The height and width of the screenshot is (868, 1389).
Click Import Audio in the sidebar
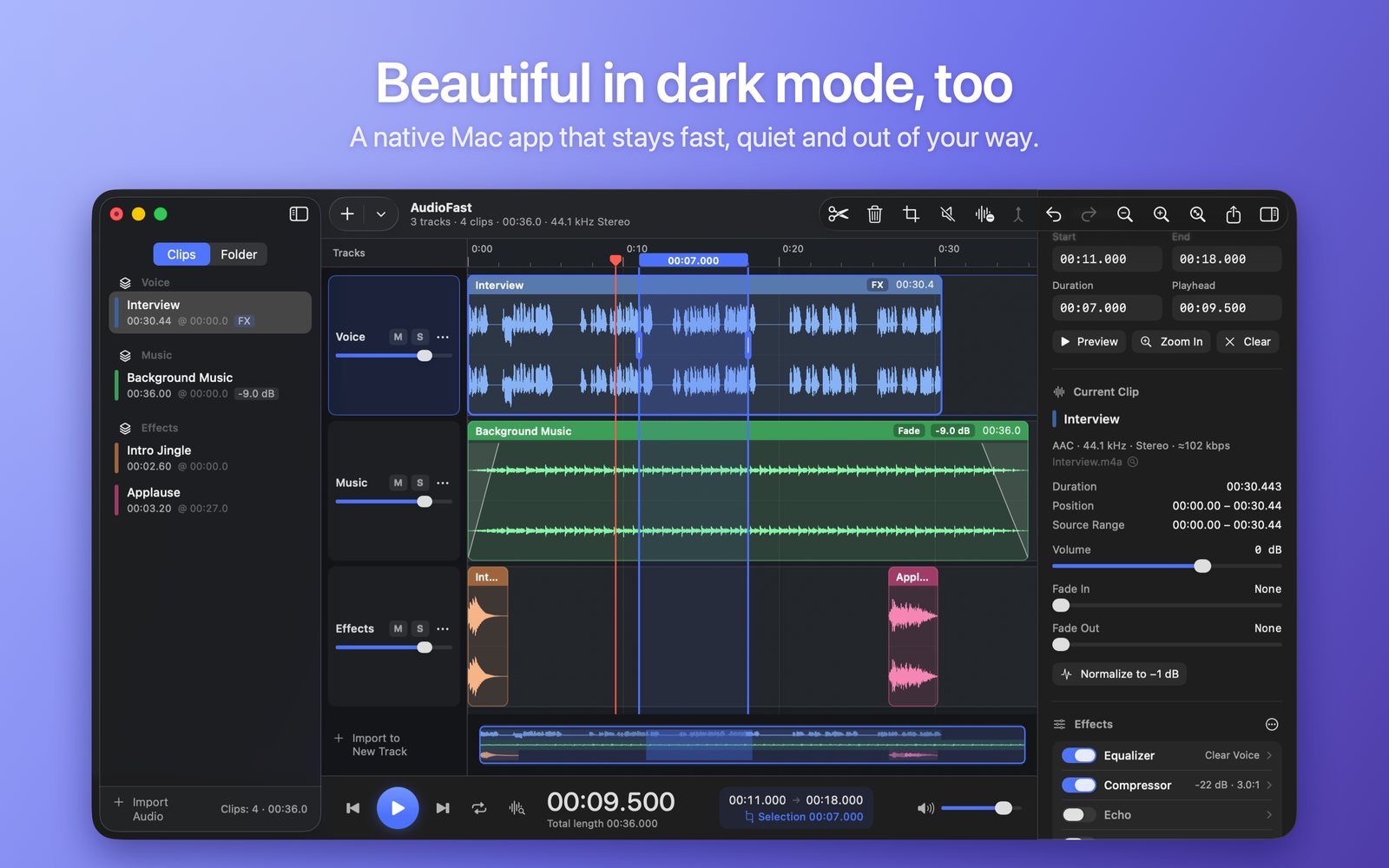pos(142,809)
